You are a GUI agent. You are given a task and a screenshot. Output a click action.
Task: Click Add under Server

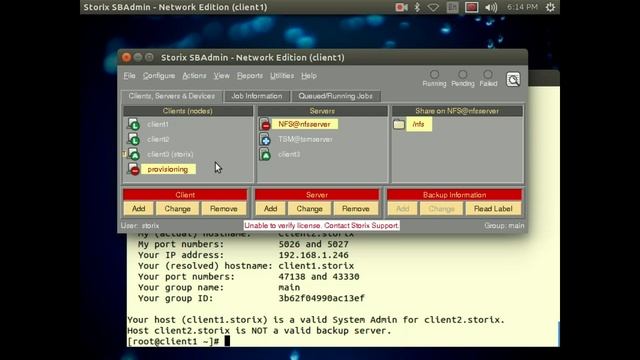[271, 209]
